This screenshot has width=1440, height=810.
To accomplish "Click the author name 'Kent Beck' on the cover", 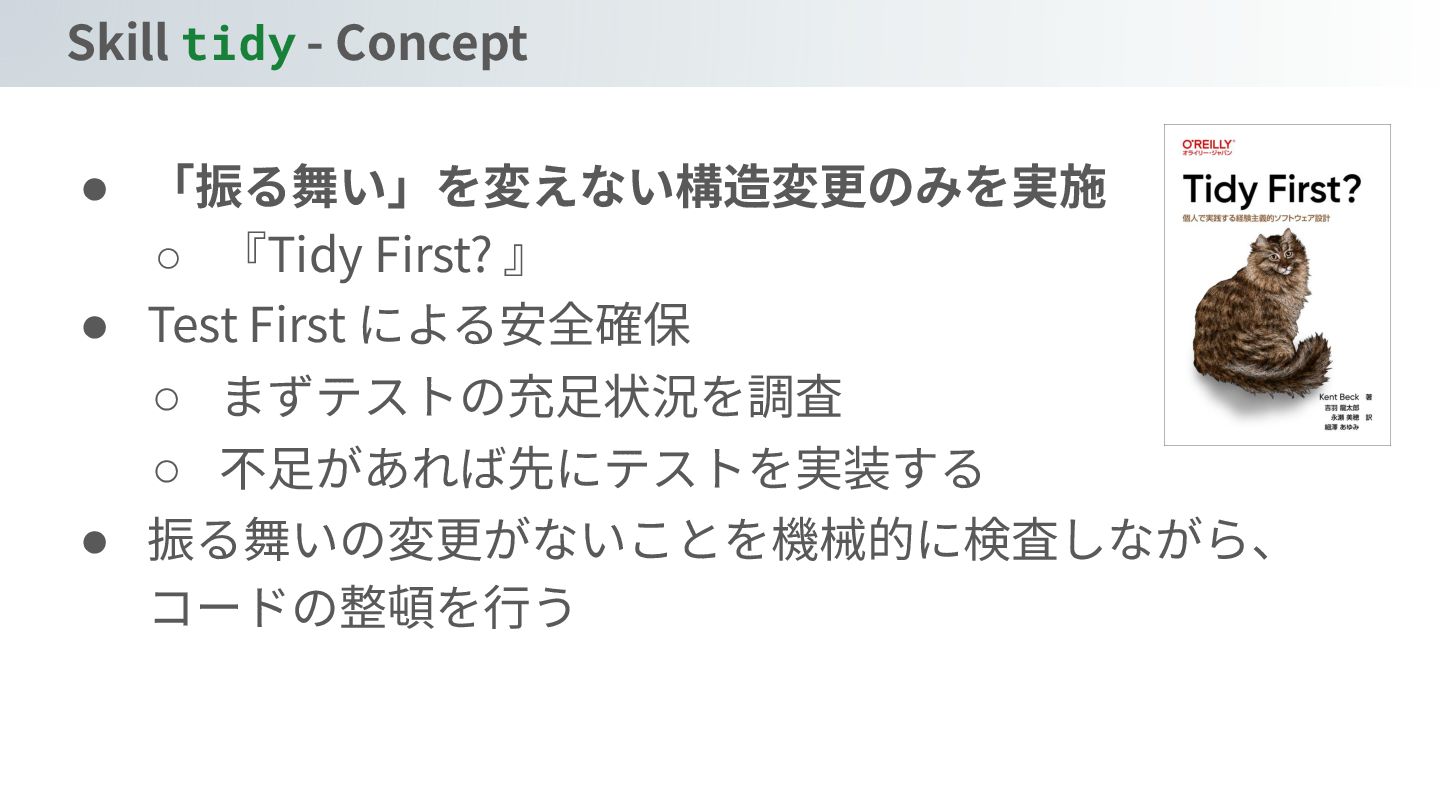I will (1339, 397).
